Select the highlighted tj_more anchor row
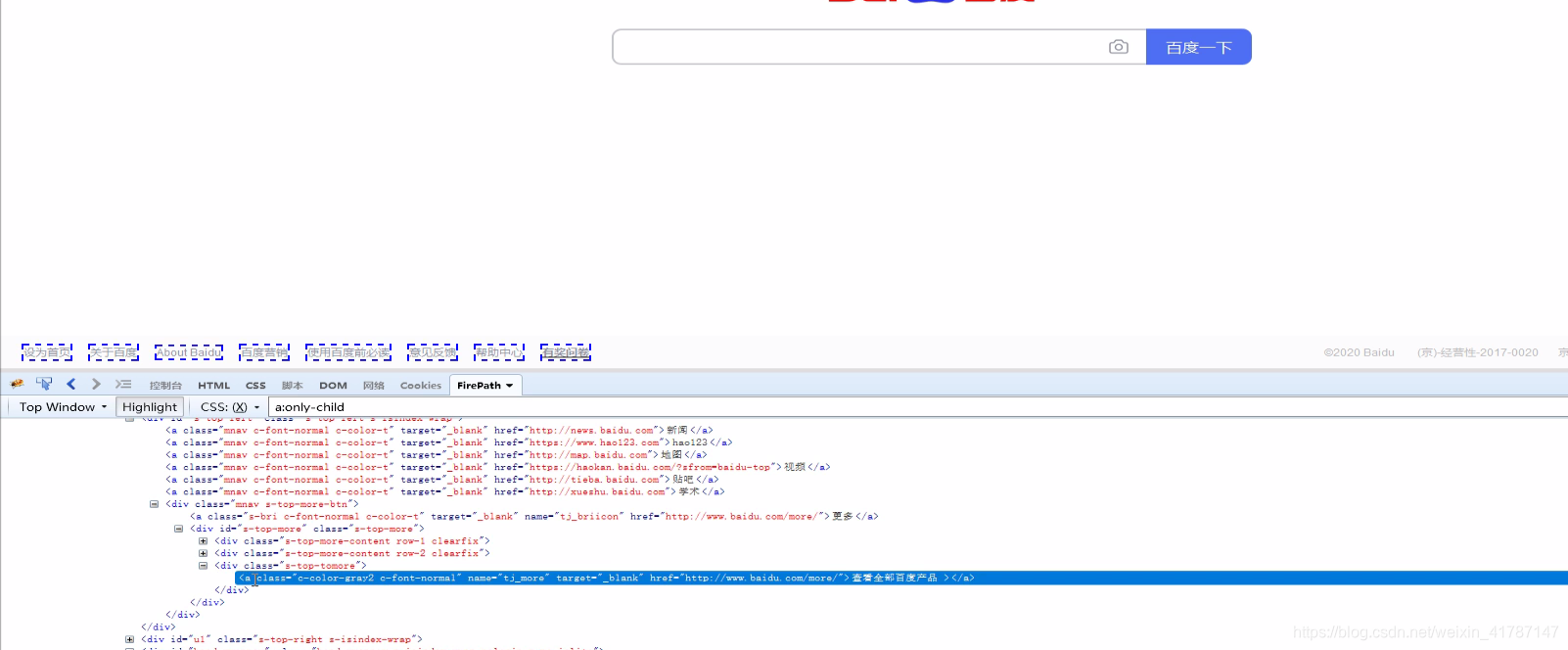The width and height of the screenshot is (1568, 650). 900,578
